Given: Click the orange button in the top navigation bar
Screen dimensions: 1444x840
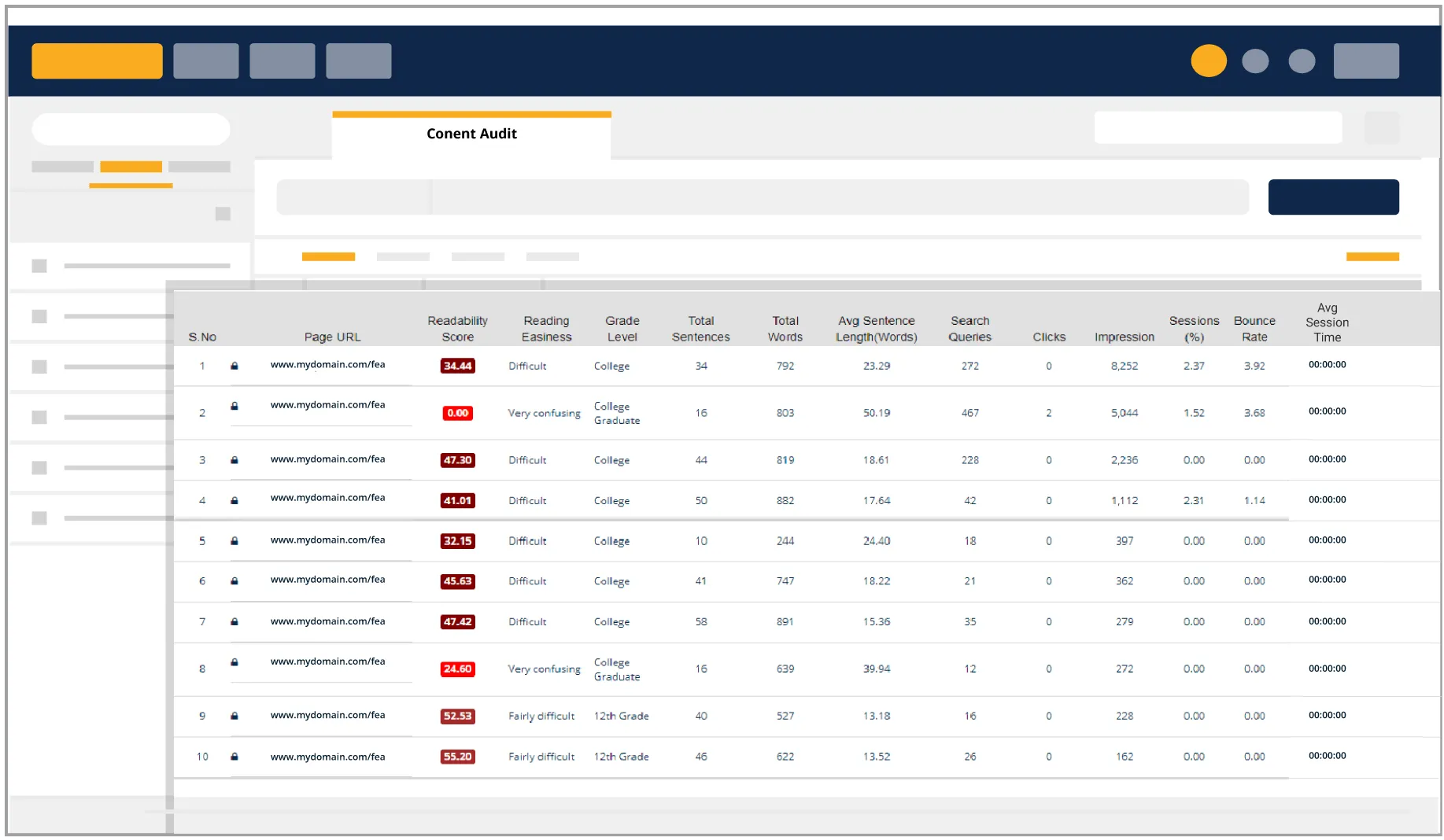Looking at the screenshot, I should [x=97, y=61].
